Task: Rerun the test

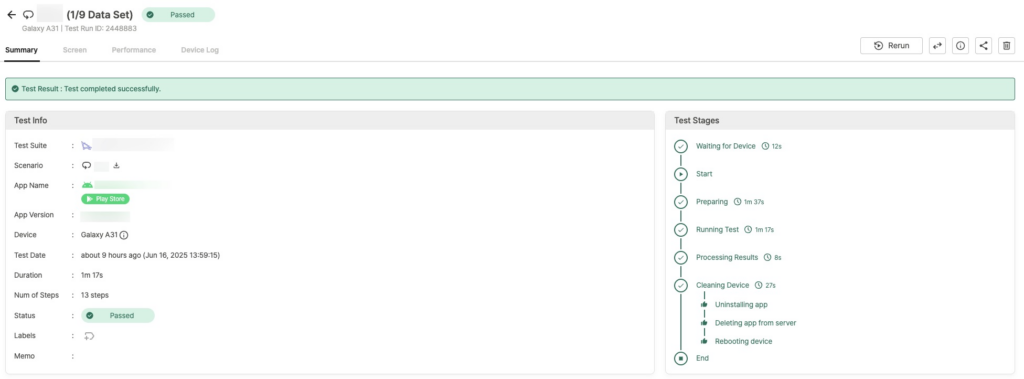Action: pyautogui.click(x=891, y=46)
